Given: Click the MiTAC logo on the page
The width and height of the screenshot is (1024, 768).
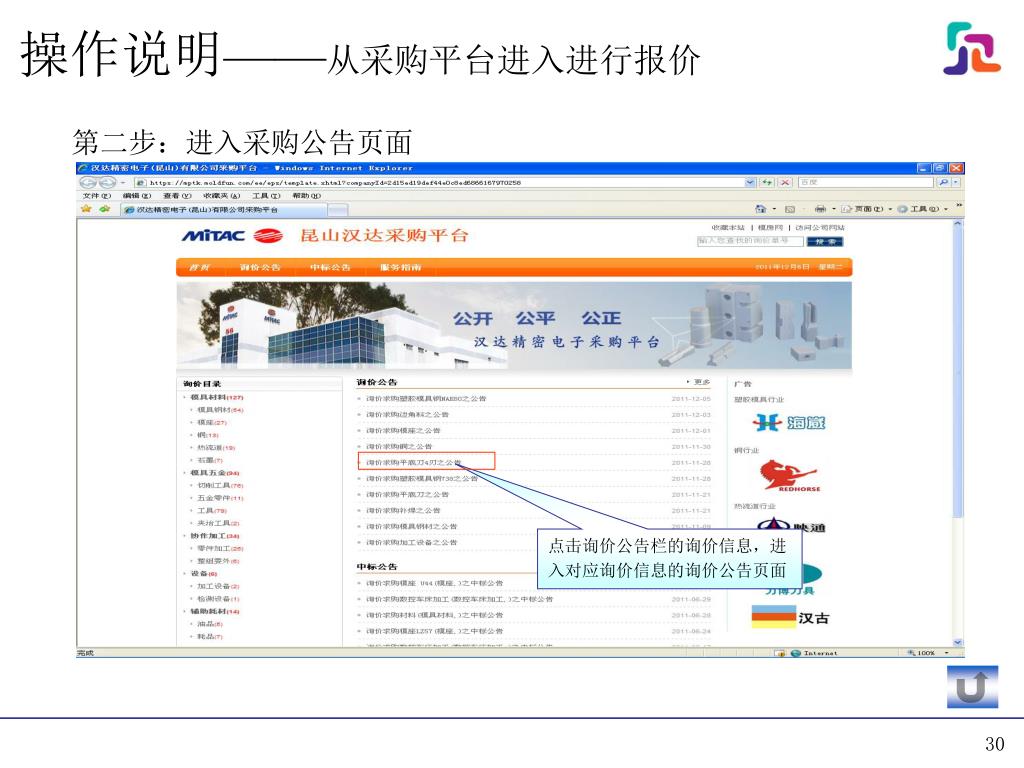Looking at the screenshot, I should tap(232, 235).
